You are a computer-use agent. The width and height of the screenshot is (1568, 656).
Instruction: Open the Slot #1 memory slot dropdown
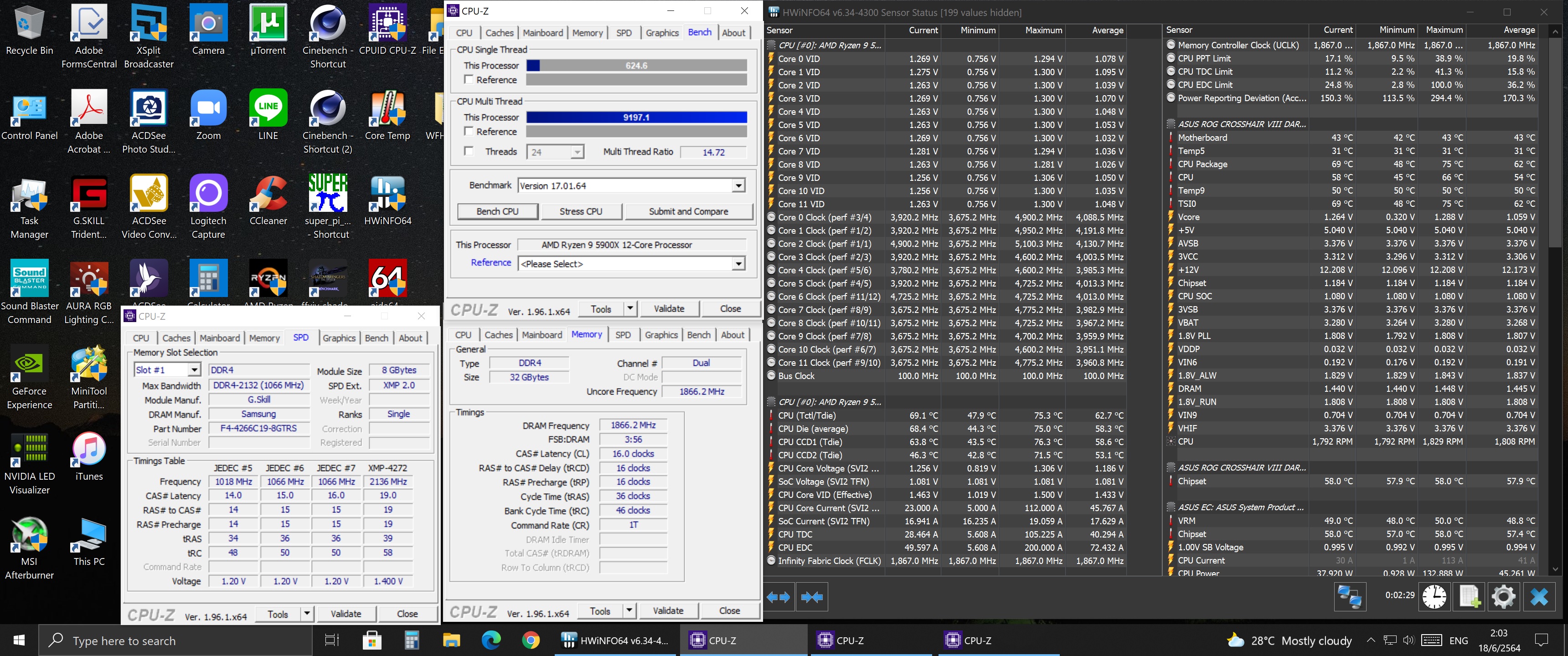[194, 370]
